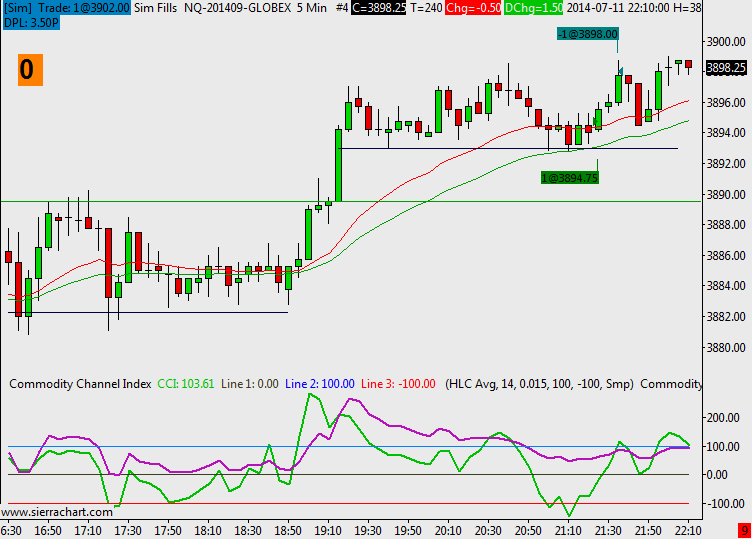Click the "C=3898.25" close value
Screen dimensions: 752x539
[x=378, y=8]
